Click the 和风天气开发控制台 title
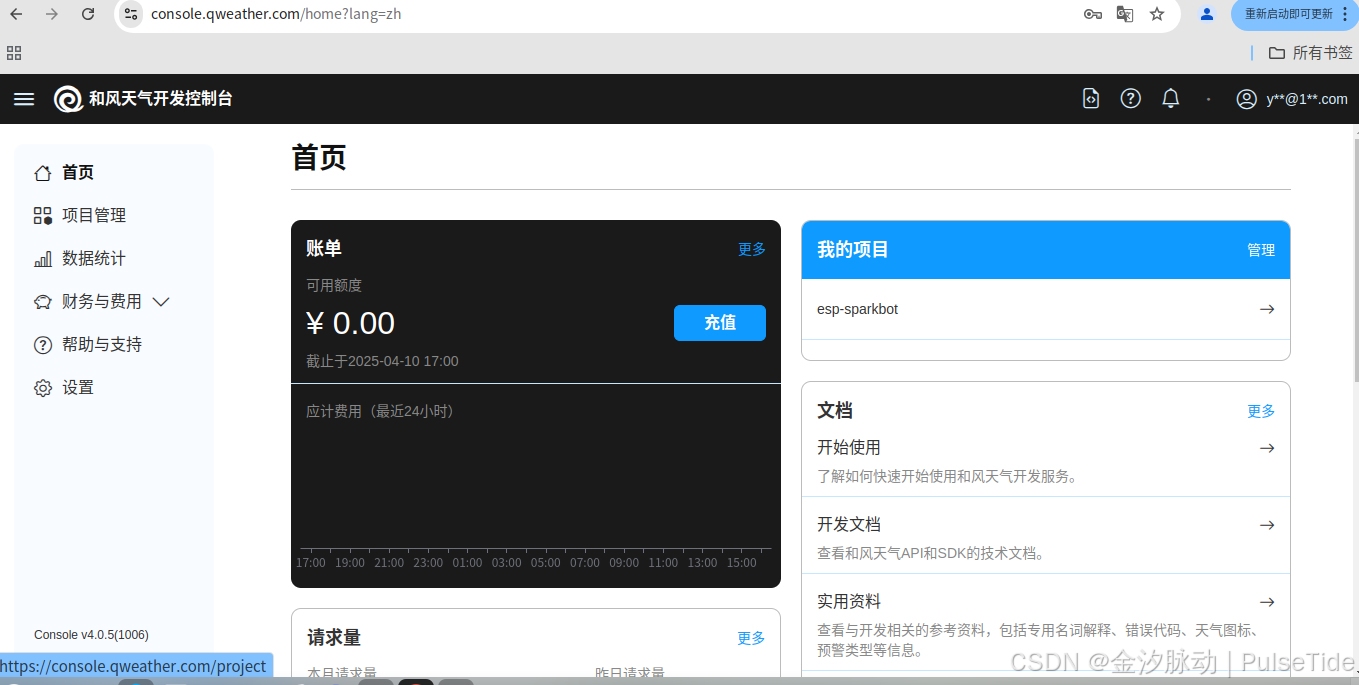 coord(161,99)
